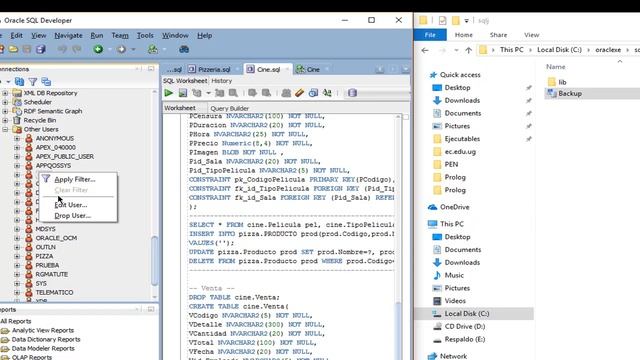Click the Connections tree vertical scrollbar
640x360 pixels.
[154, 261]
